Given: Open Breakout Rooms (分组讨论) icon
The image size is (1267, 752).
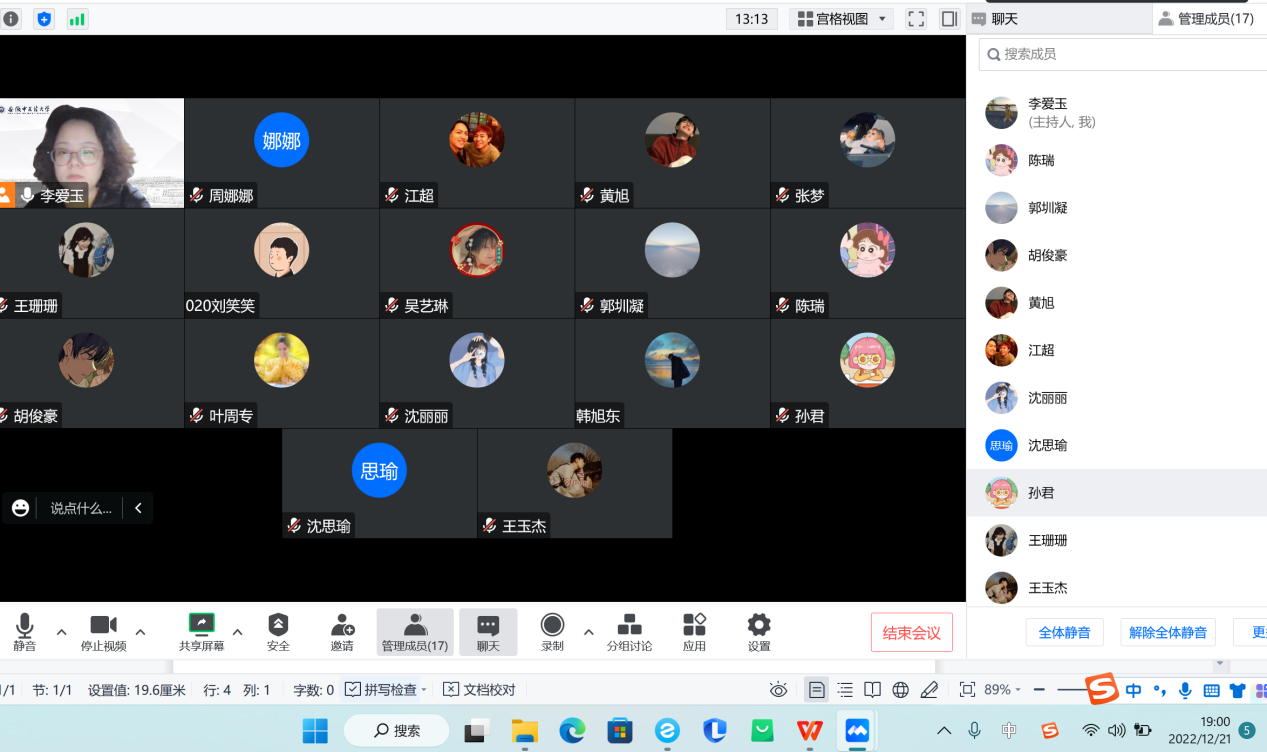Looking at the screenshot, I should pyautogui.click(x=629, y=626).
